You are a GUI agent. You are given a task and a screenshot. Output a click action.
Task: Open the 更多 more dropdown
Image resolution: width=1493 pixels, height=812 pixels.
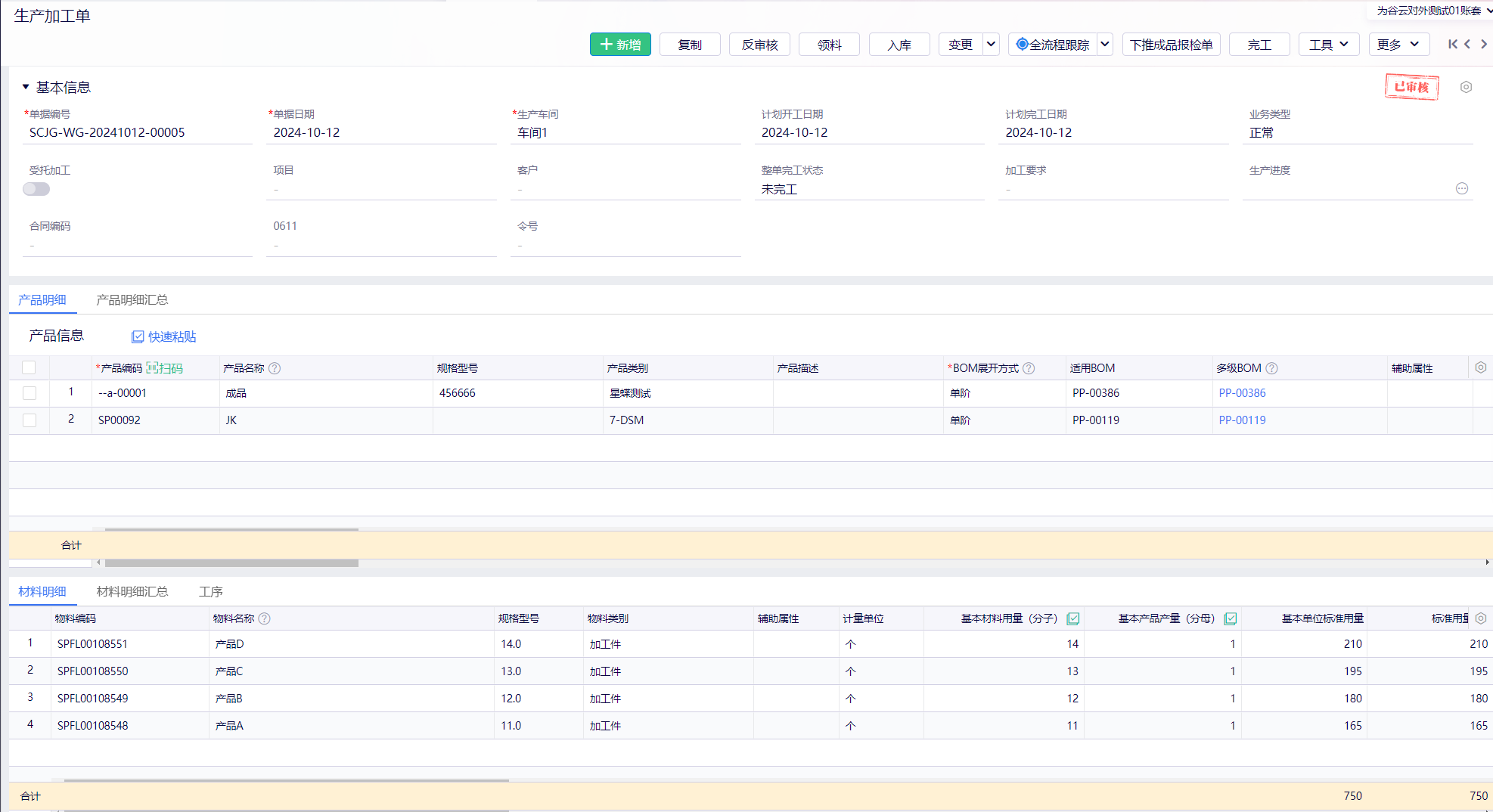click(x=1398, y=45)
